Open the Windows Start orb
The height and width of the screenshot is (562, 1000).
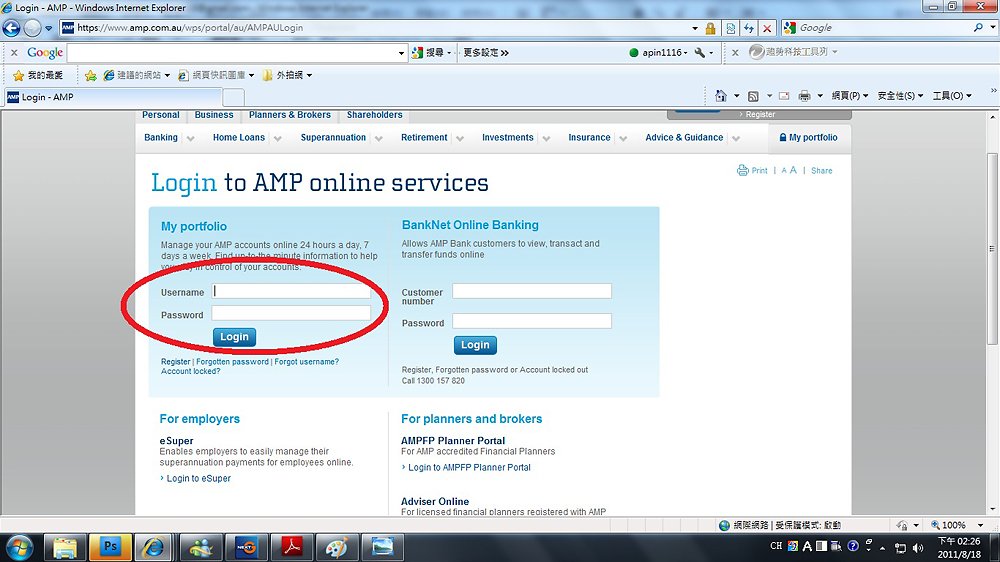(18, 547)
